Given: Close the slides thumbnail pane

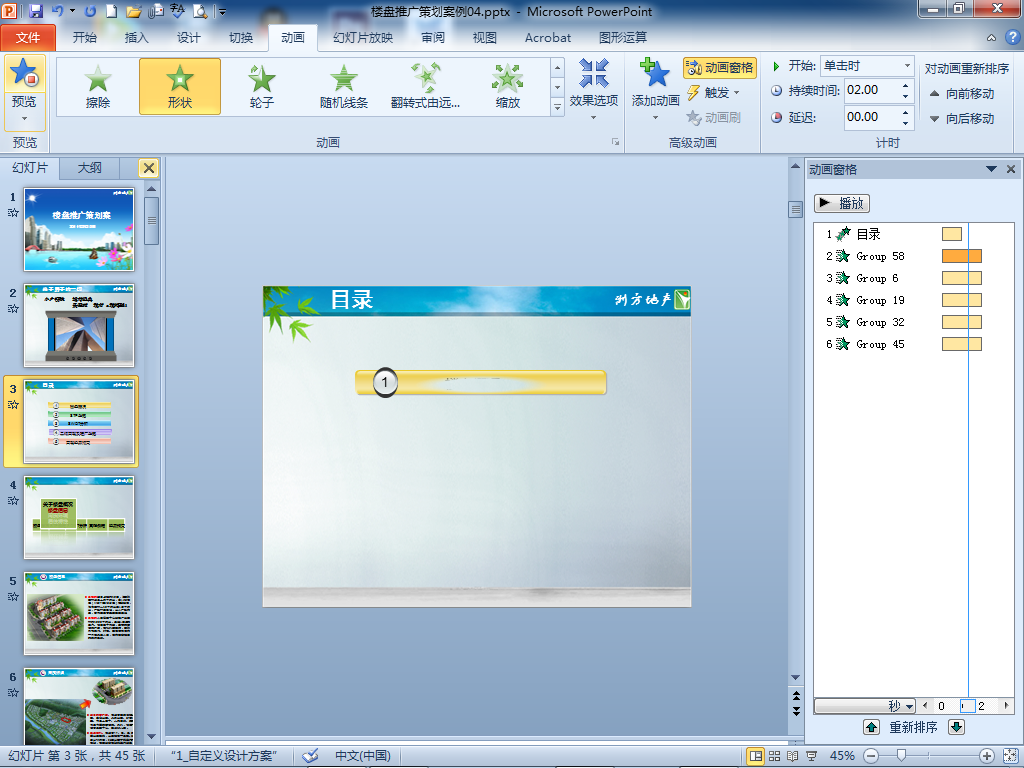Looking at the screenshot, I should 149,168.
